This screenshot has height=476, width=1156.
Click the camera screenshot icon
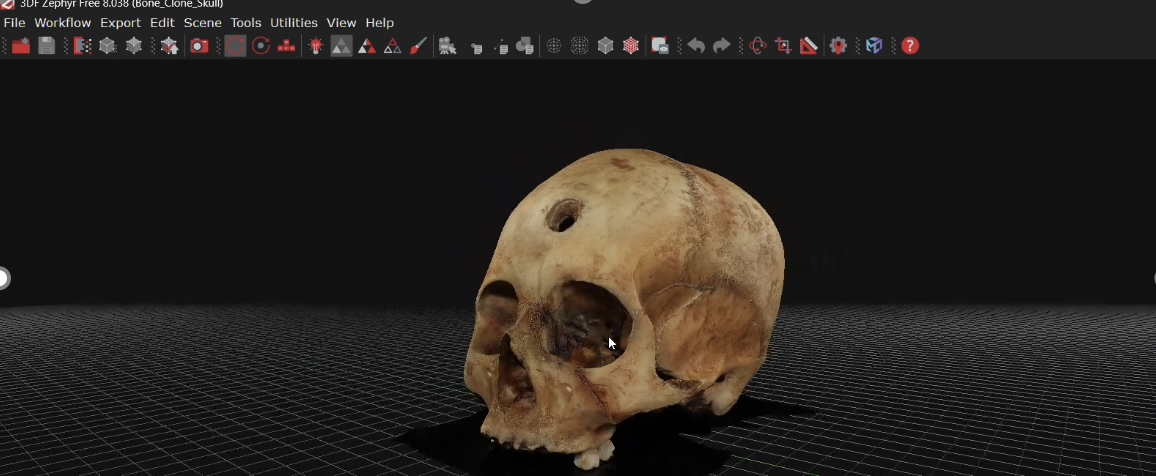pos(199,46)
